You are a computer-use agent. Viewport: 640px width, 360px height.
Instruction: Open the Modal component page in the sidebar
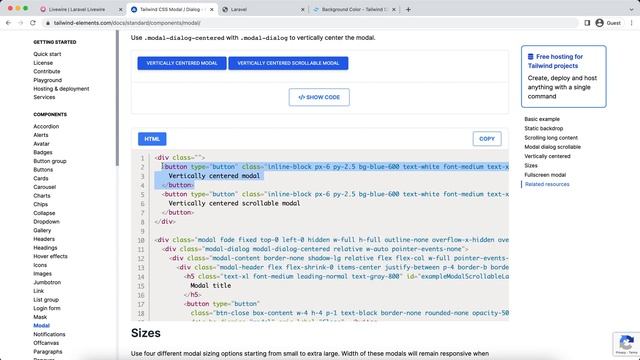click(x=41, y=326)
